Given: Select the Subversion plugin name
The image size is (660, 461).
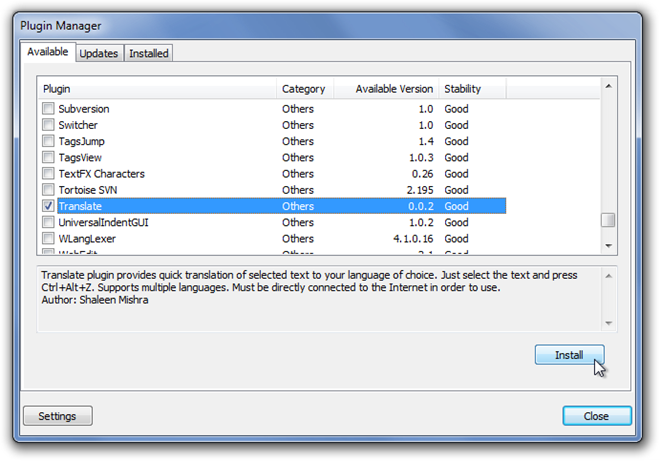Looking at the screenshot, I should point(84,109).
